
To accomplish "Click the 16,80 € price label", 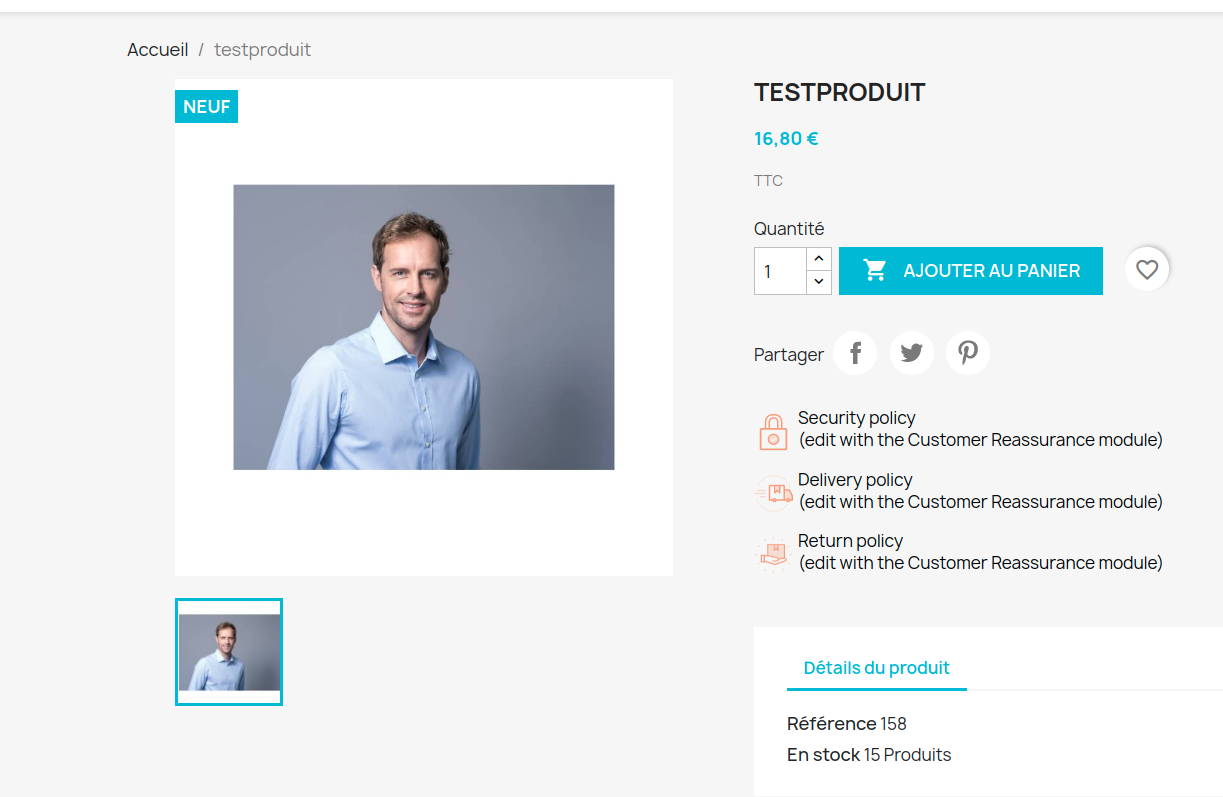I will tap(786, 138).
